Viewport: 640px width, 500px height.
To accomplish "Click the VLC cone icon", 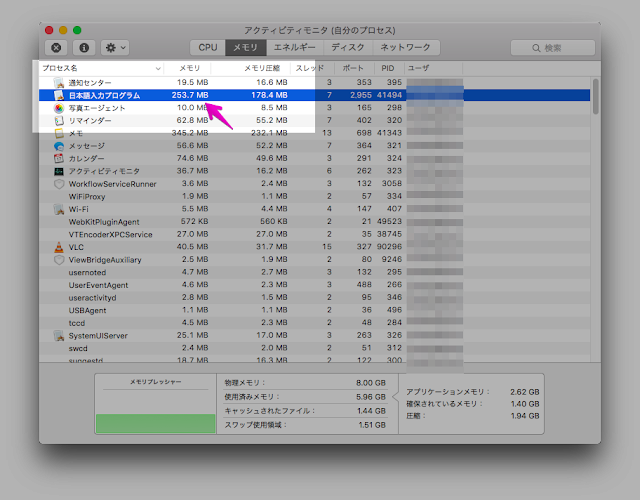I will point(59,247).
